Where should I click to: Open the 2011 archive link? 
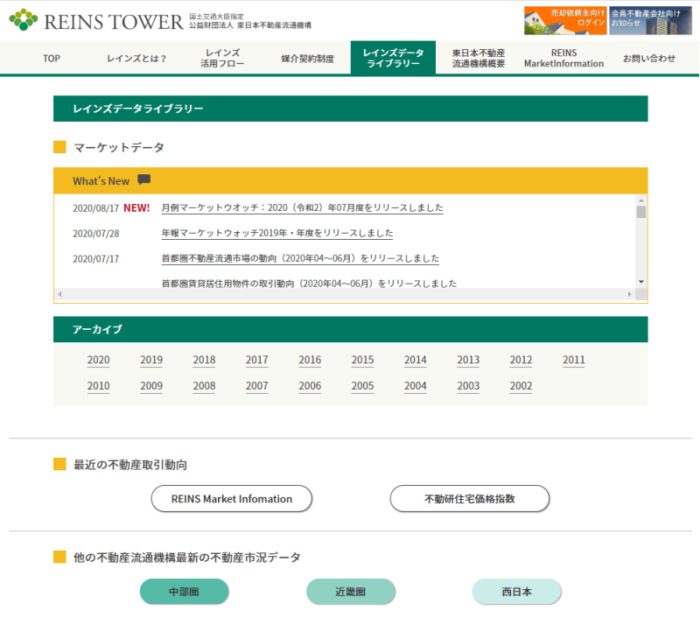574,360
